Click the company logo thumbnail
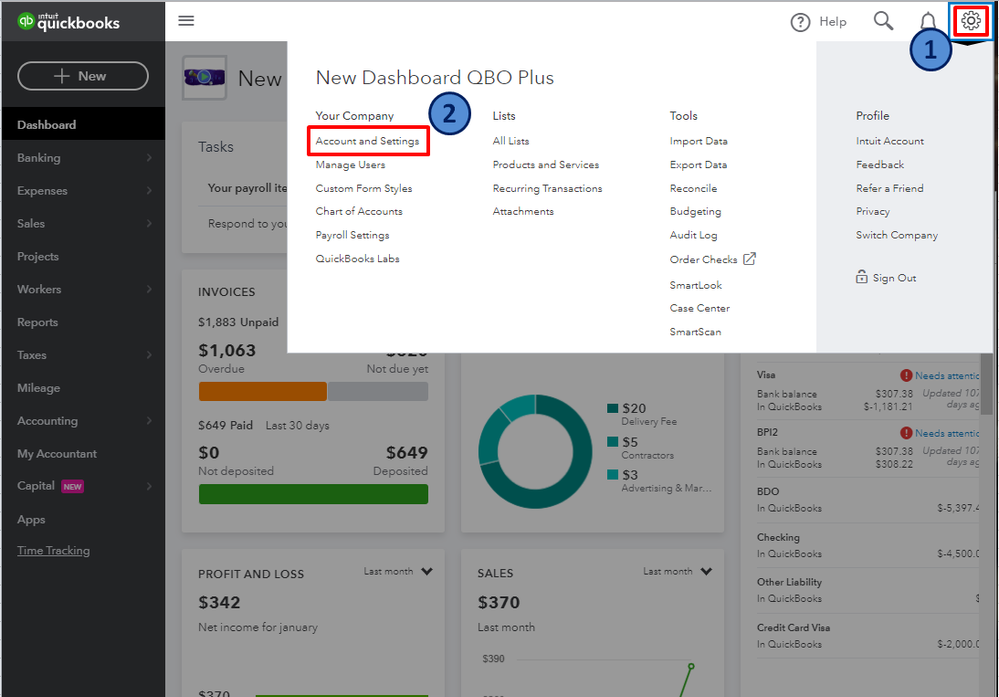 [x=204, y=77]
